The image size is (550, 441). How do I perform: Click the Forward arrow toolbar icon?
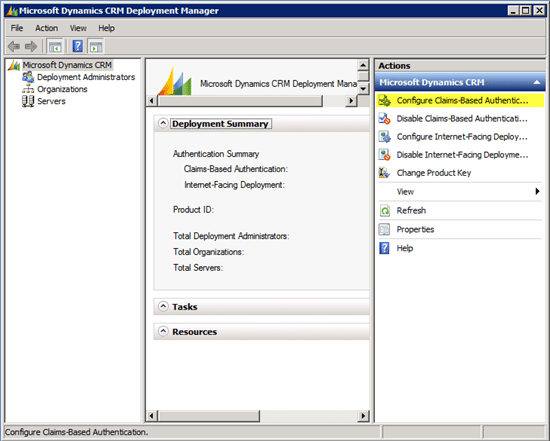click(31, 46)
